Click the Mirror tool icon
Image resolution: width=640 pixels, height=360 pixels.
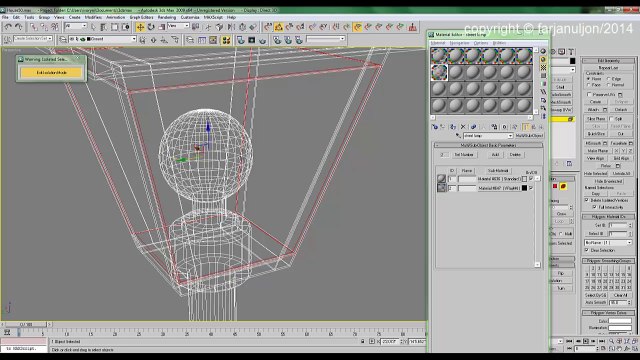[x=231, y=27]
